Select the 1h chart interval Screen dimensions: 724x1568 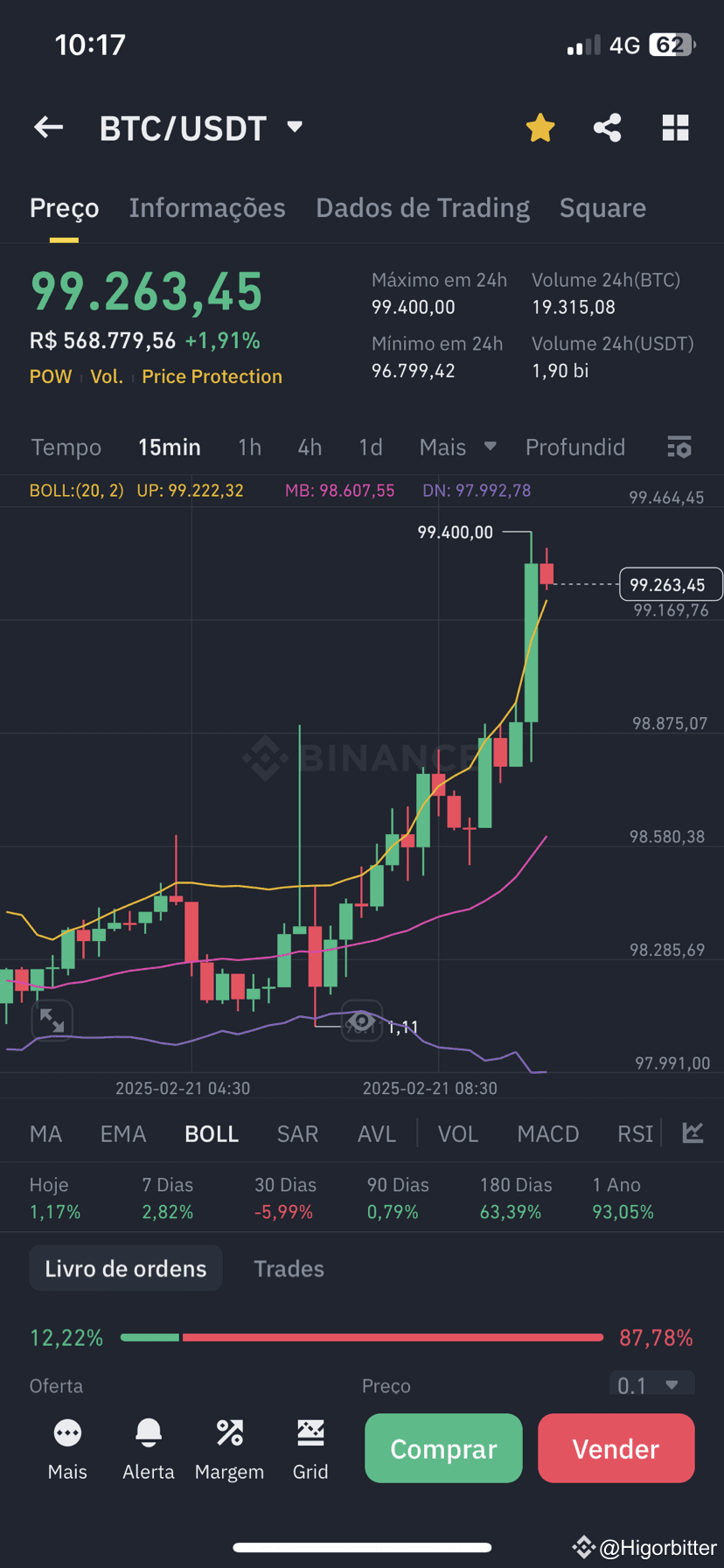coord(250,447)
